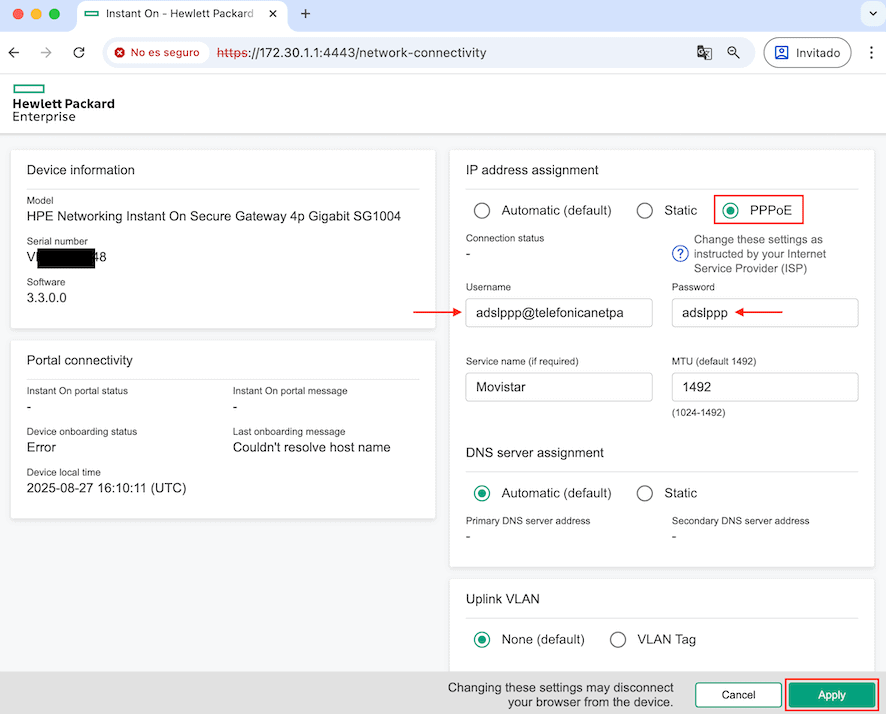The image size is (886, 714).
Task: Click the zoom magnifier icon in address bar
Action: pos(734,53)
